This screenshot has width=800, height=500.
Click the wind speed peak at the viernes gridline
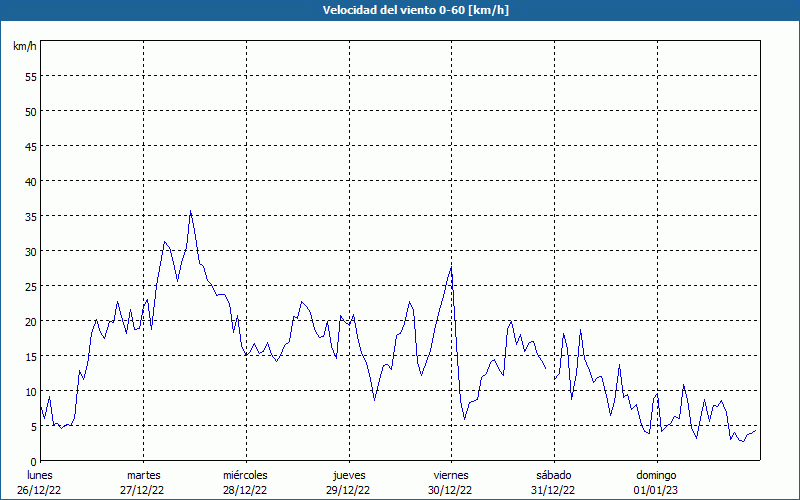[451, 267]
